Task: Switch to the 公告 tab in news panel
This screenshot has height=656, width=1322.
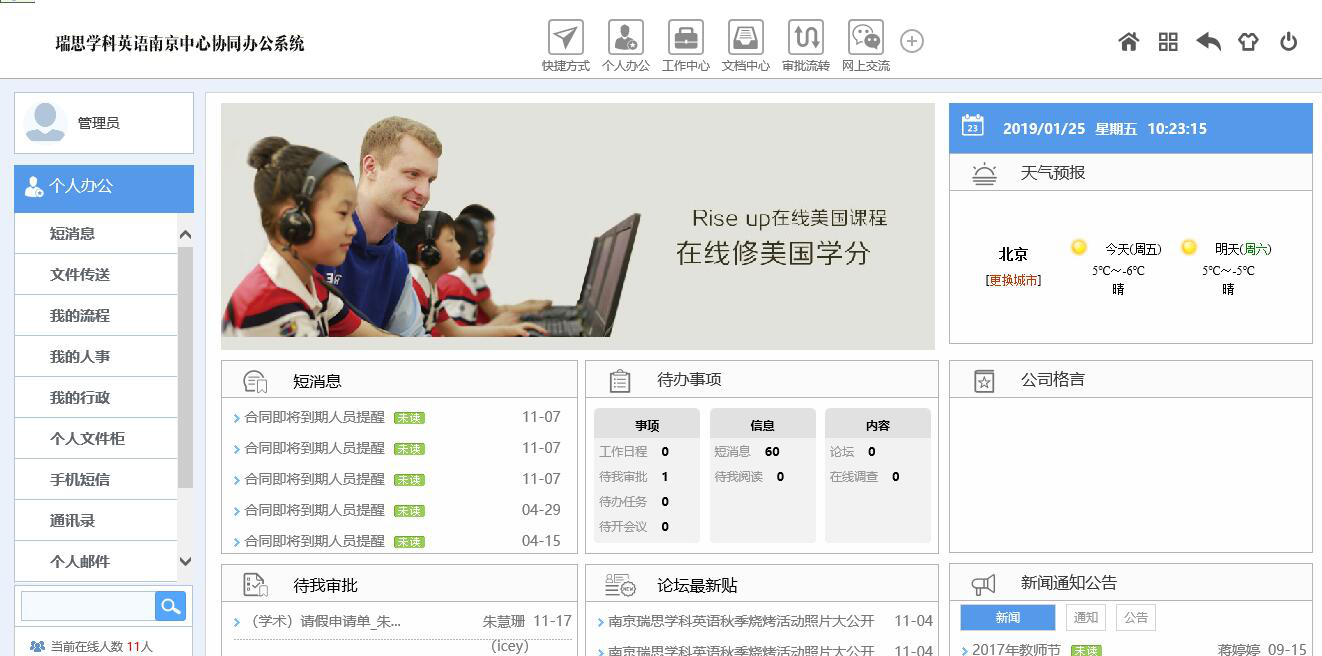Action: click(1135, 617)
